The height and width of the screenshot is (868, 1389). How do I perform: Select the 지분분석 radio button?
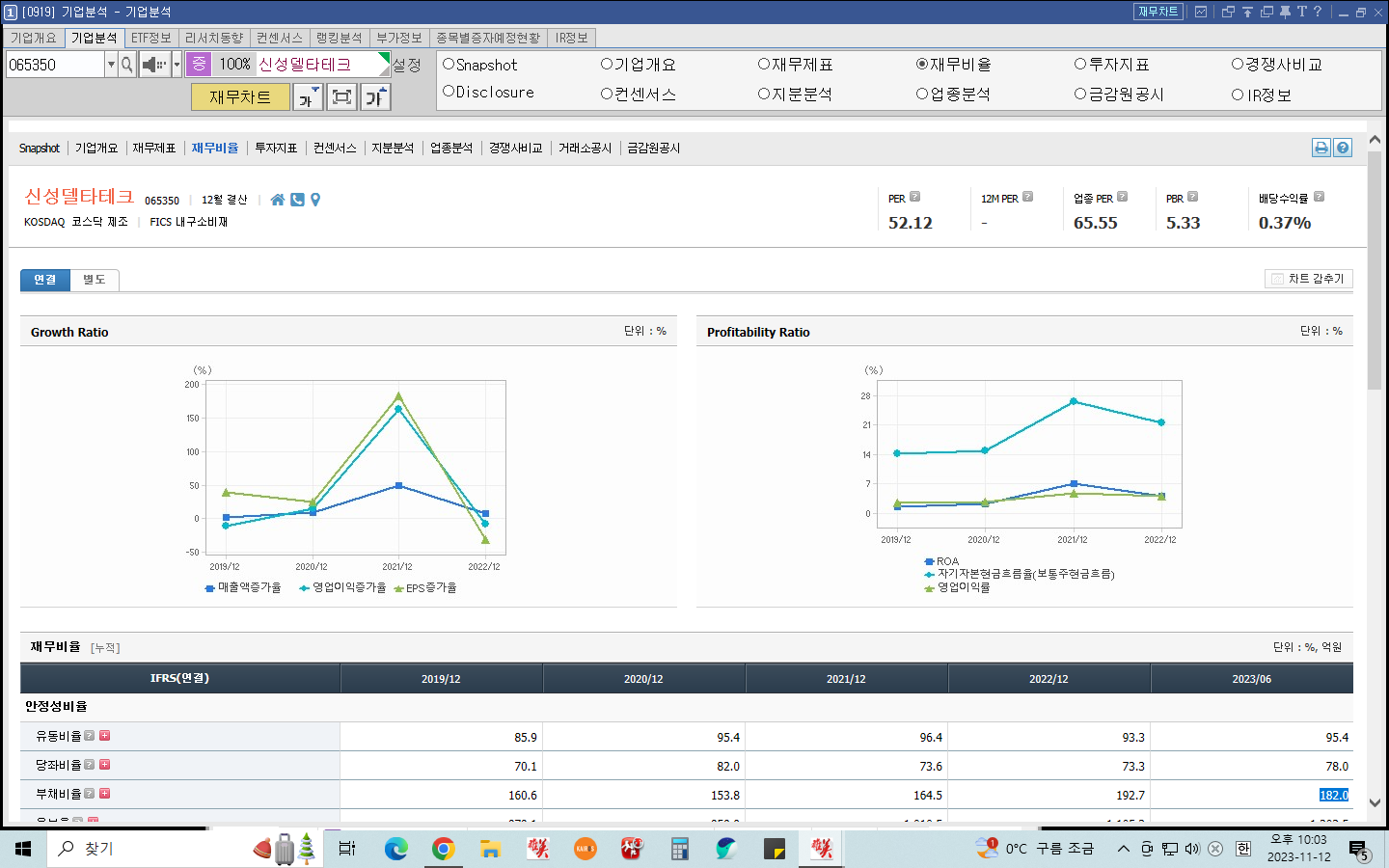click(764, 94)
